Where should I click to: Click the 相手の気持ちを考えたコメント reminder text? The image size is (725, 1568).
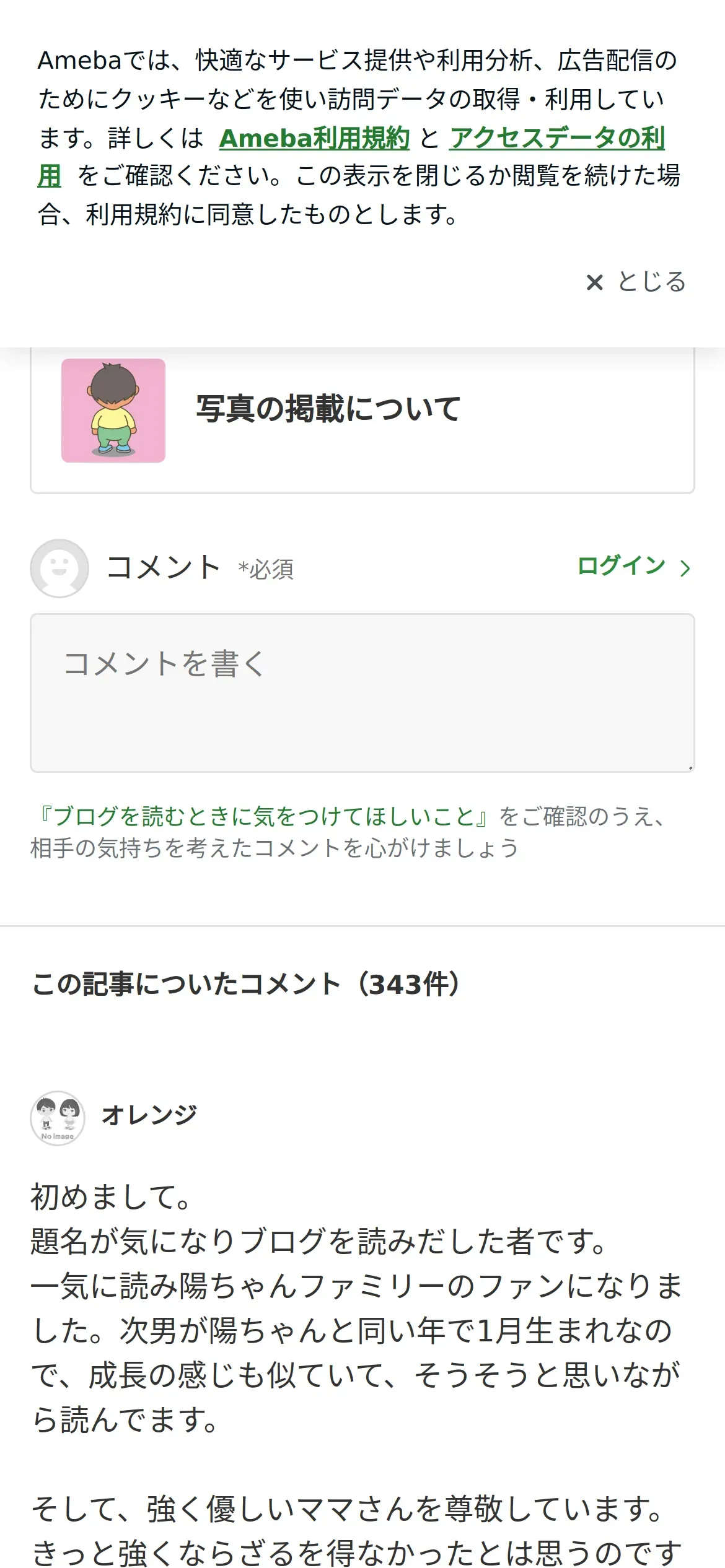point(274,848)
